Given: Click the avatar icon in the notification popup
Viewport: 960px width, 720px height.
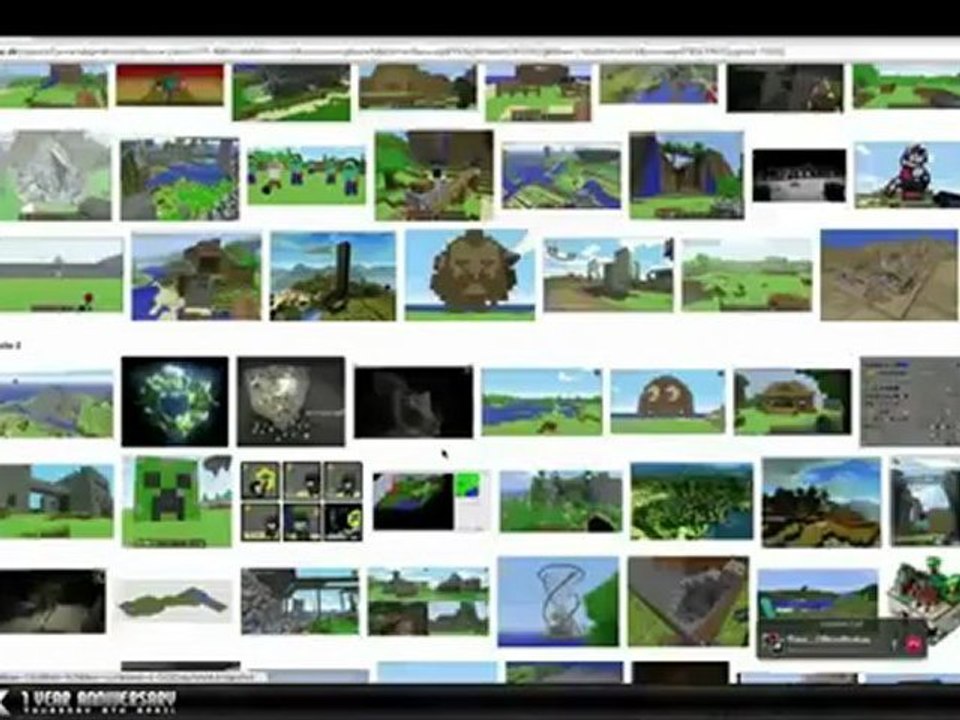Looking at the screenshot, I should [774, 643].
